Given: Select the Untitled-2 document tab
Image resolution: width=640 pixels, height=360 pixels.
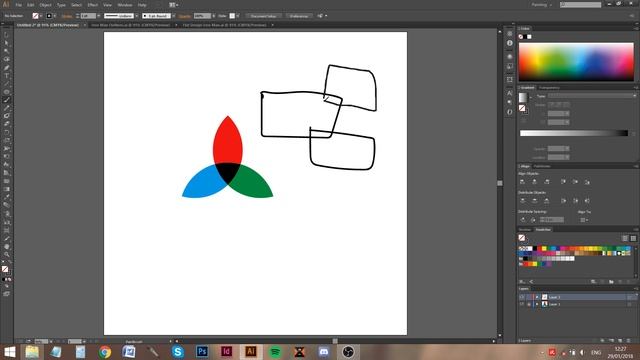Looking at the screenshot, I should pyautogui.click(x=48, y=25).
